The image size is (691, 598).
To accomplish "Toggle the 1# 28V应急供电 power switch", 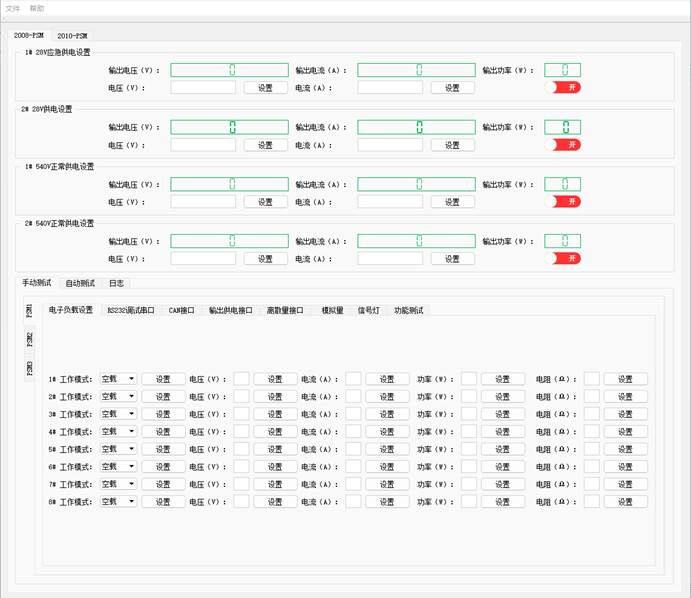I will tap(563, 87).
